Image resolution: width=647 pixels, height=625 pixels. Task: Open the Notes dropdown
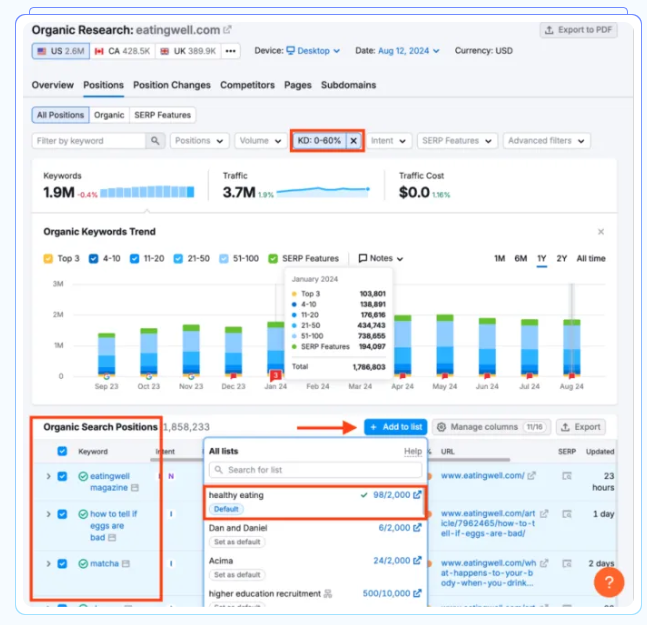coord(380,258)
